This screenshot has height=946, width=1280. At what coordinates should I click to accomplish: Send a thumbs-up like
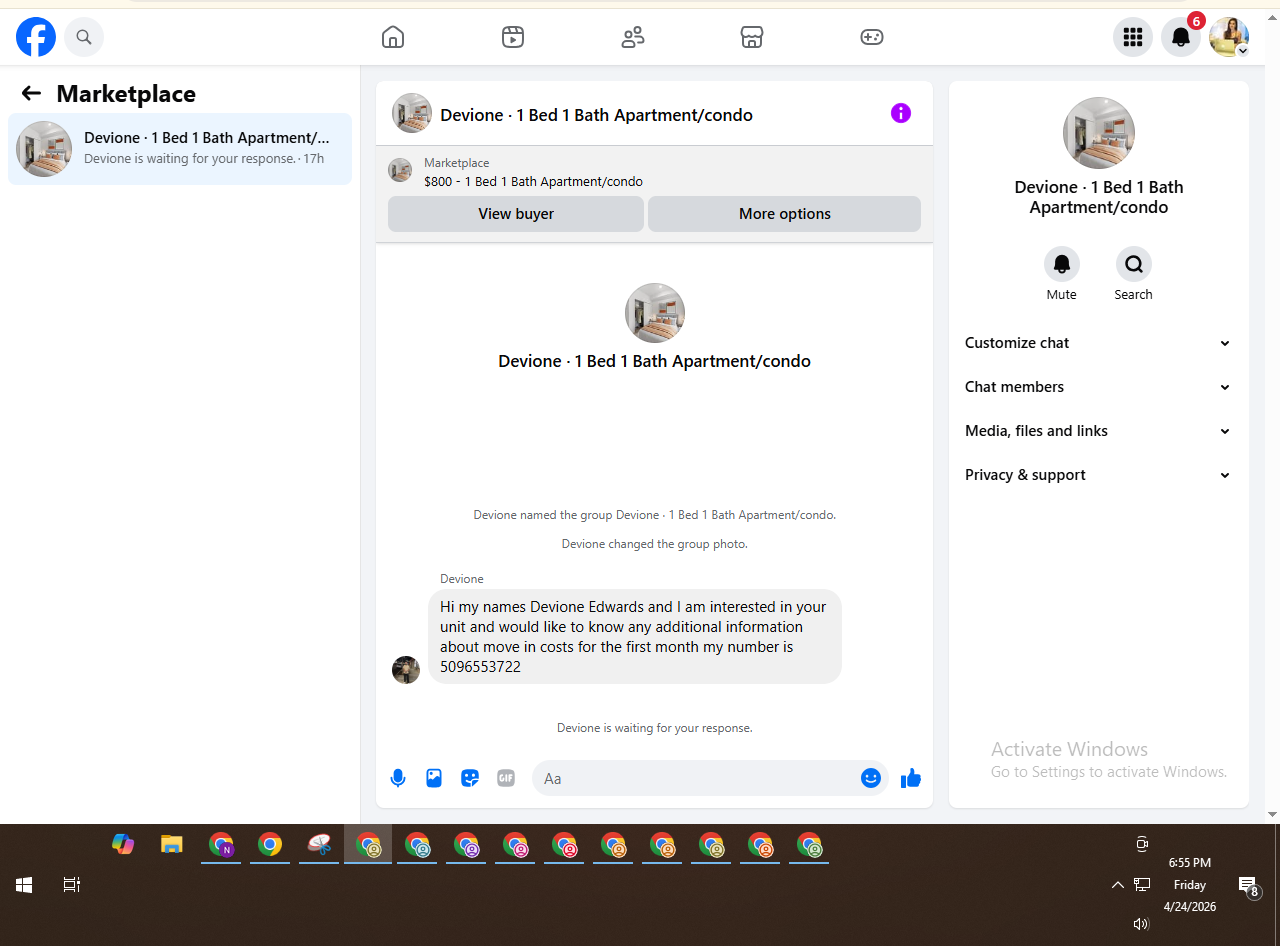tap(910, 778)
